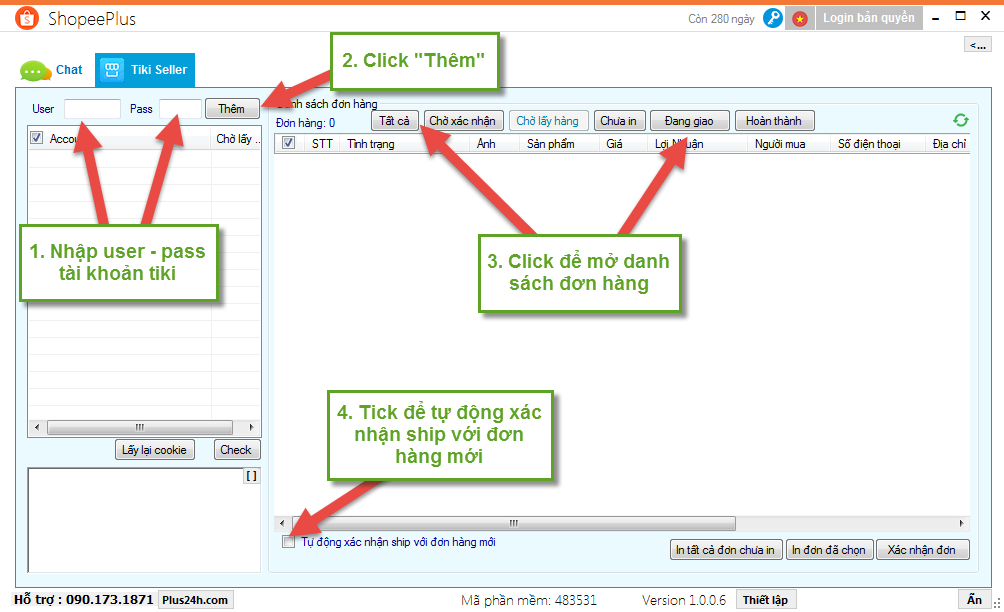The image size is (1004, 612).
Task: Toggle the order table select-all checkbox
Action: coord(289,143)
